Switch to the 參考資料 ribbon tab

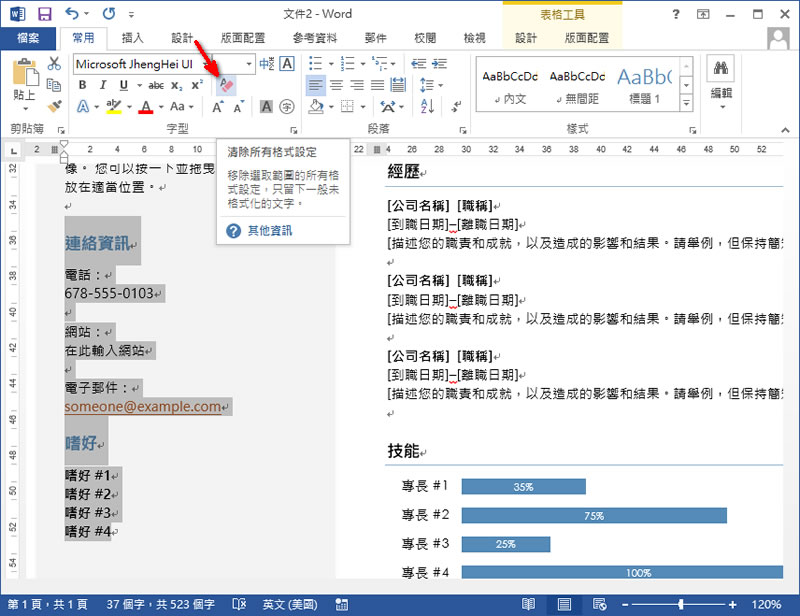316,38
